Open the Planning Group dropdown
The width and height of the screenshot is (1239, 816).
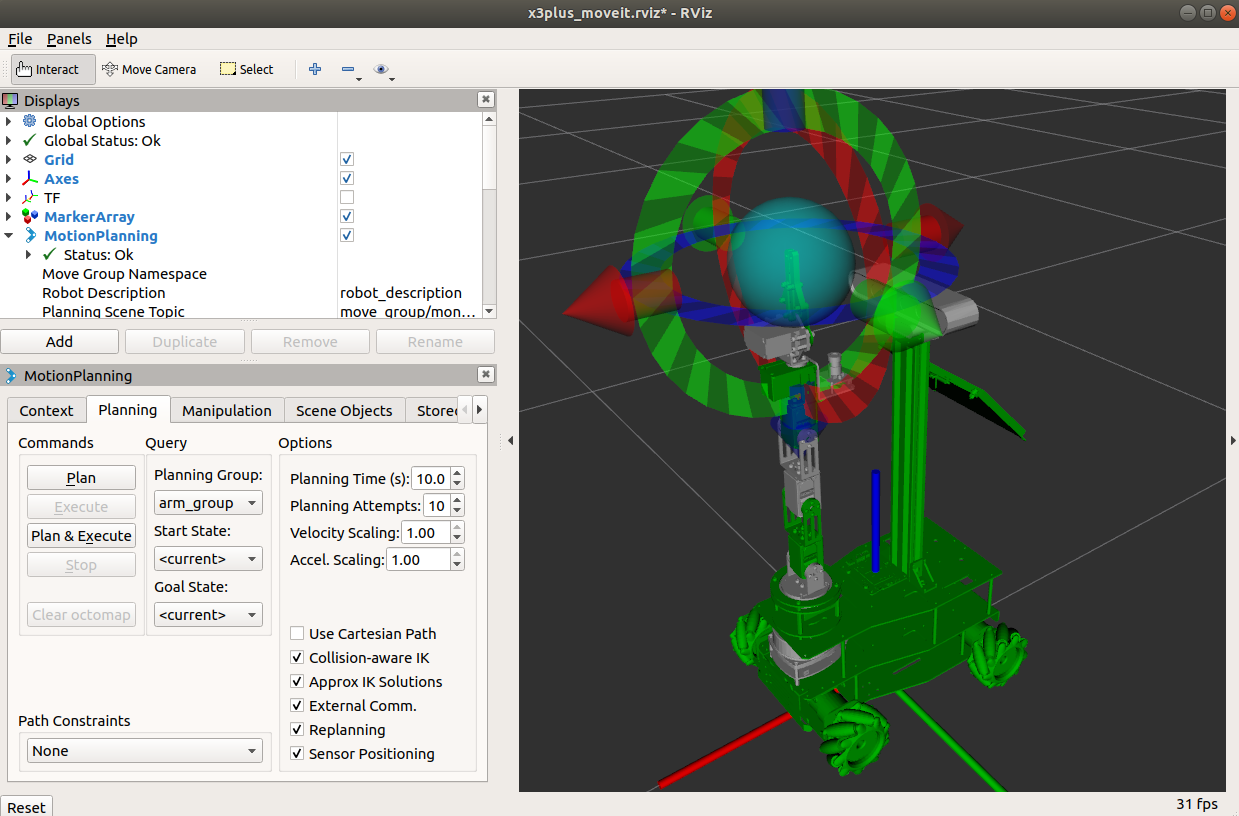[208, 503]
